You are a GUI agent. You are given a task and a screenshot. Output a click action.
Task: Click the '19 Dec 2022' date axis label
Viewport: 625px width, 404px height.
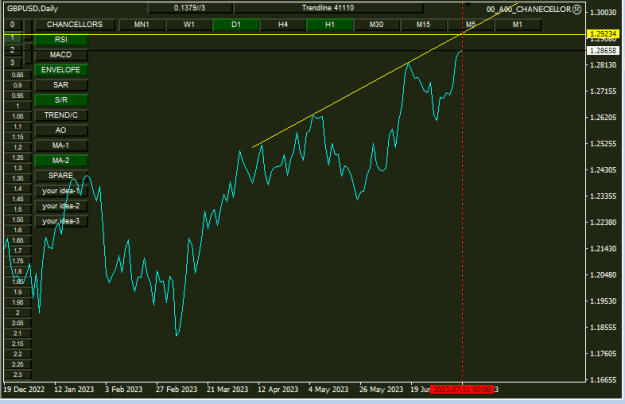tap(24, 389)
